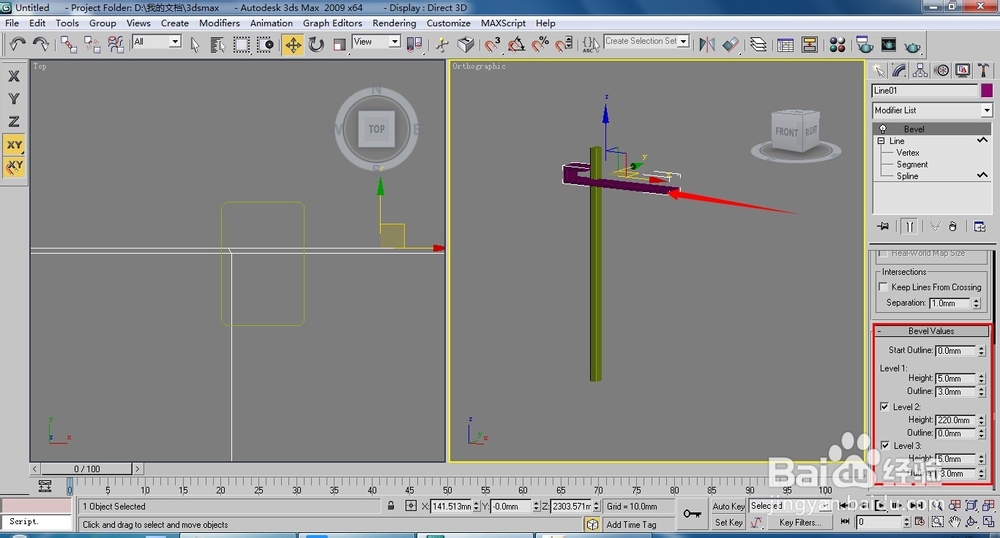Click the Line01 object name field
The height and width of the screenshot is (538, 1000).
click(x=925, y=91)
